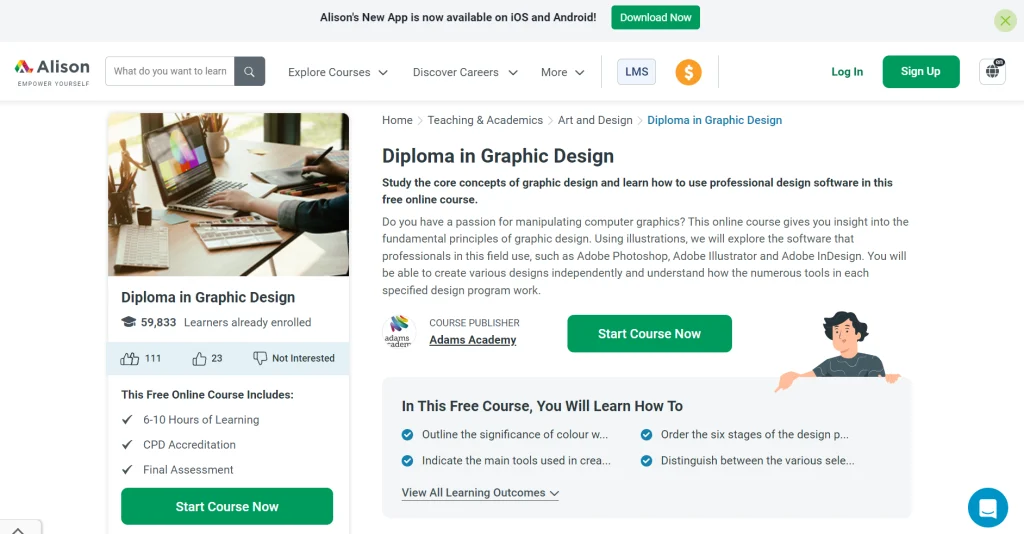Expand View All Learning Outcomes
This screenshot has width=1024, height=534.
[x=480, y=493]
